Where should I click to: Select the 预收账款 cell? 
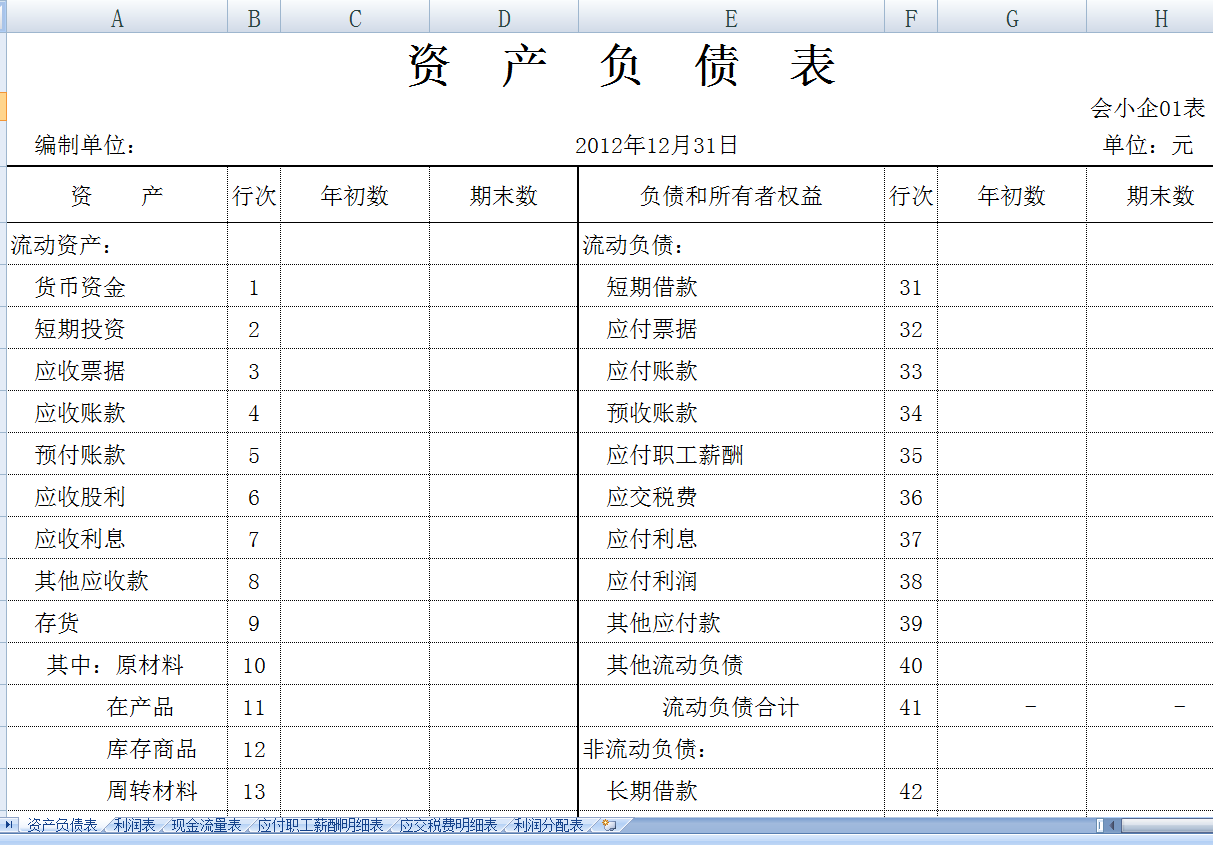coord(731,414)
